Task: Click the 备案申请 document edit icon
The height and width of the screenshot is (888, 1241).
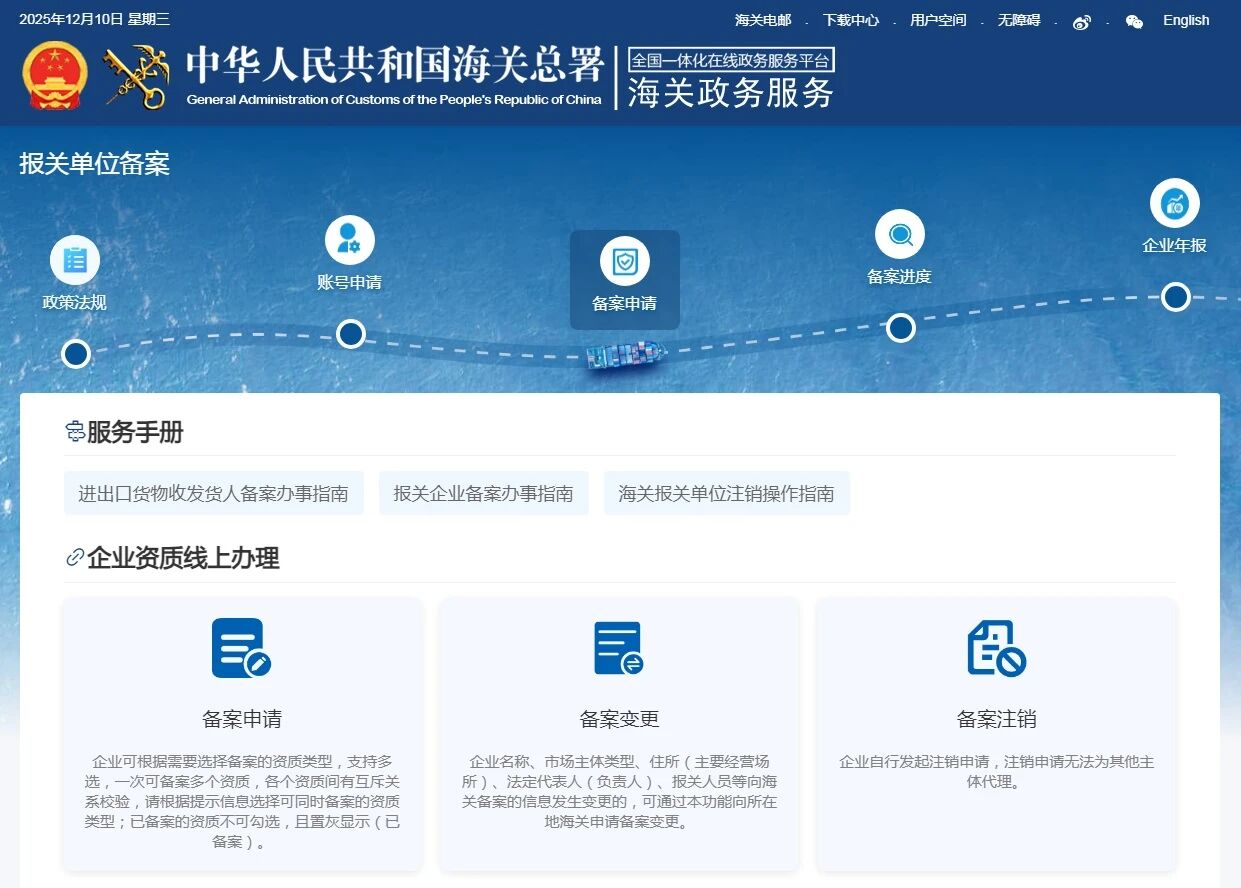Action: (241, 648)
